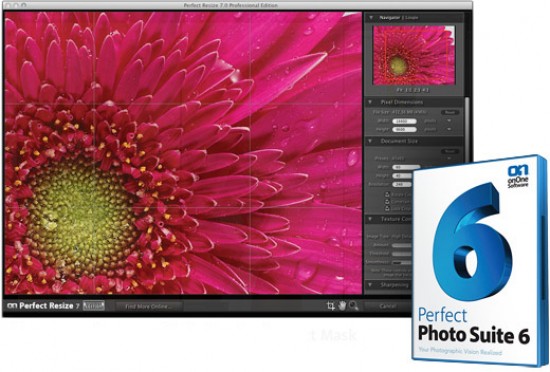
Task: Switch to the Navigator tab
Action: (389, 17)
